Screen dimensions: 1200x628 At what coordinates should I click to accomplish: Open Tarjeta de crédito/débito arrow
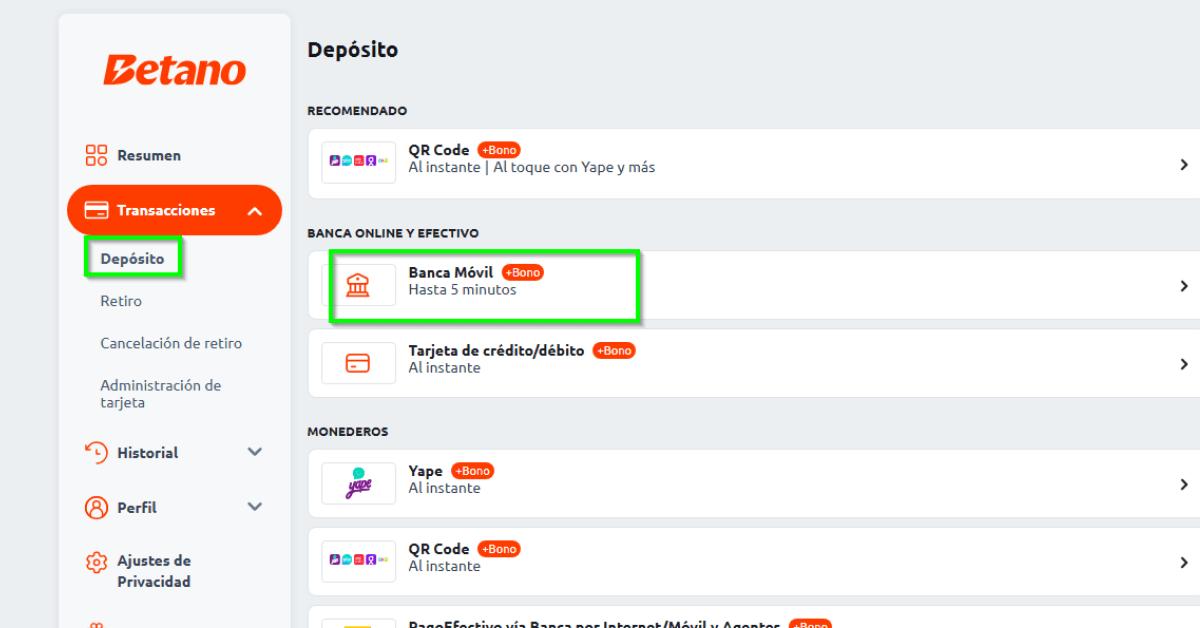click(1183, 364)
